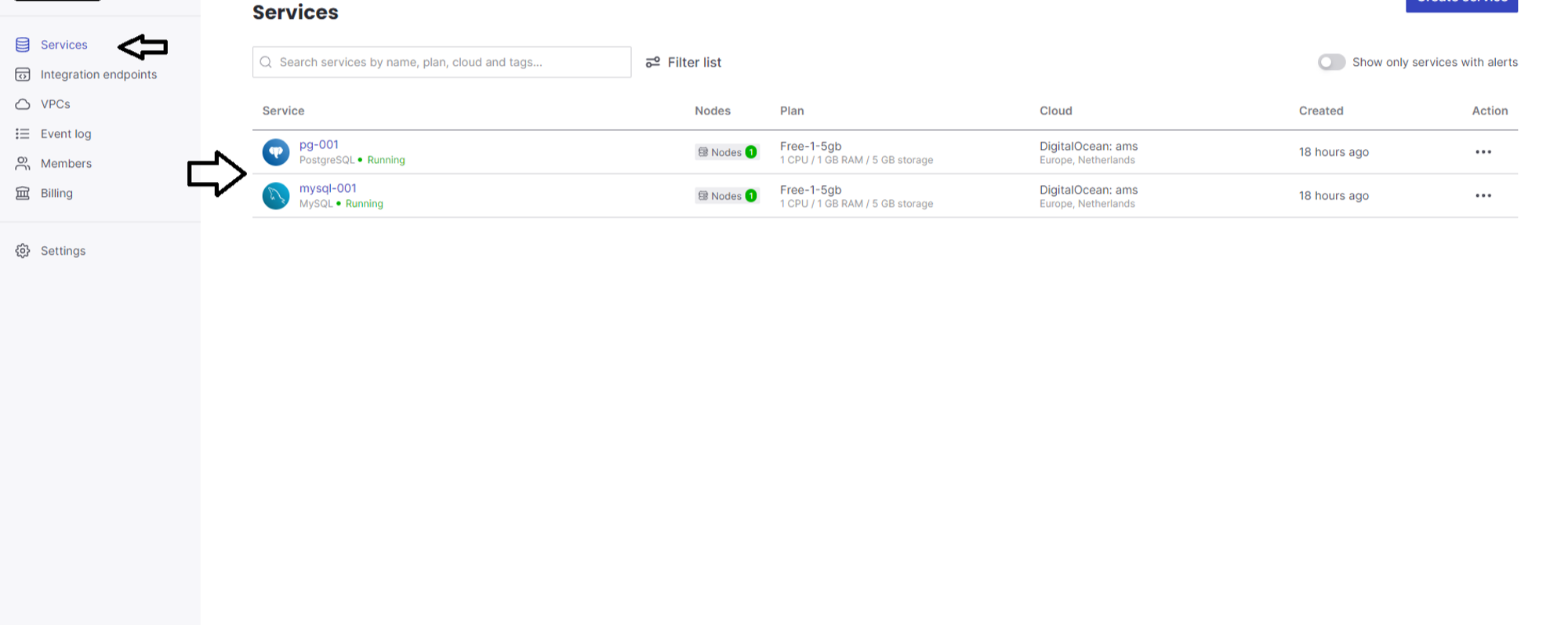Click the Running status of mysql-001
The image size is (1568, 625).
[x=364, y=204]
